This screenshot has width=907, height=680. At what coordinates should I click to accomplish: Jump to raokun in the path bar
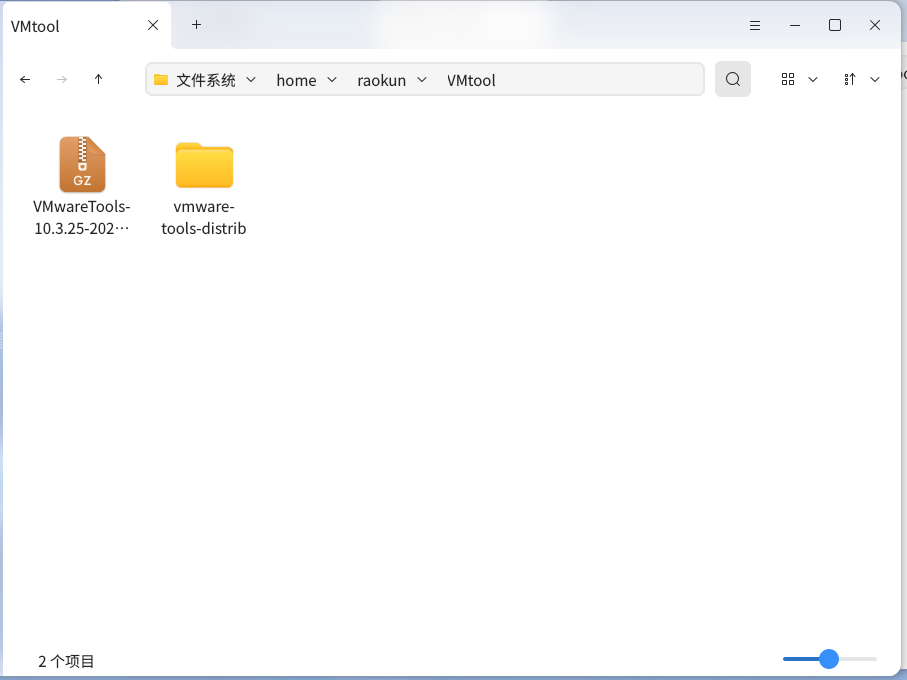382,80
